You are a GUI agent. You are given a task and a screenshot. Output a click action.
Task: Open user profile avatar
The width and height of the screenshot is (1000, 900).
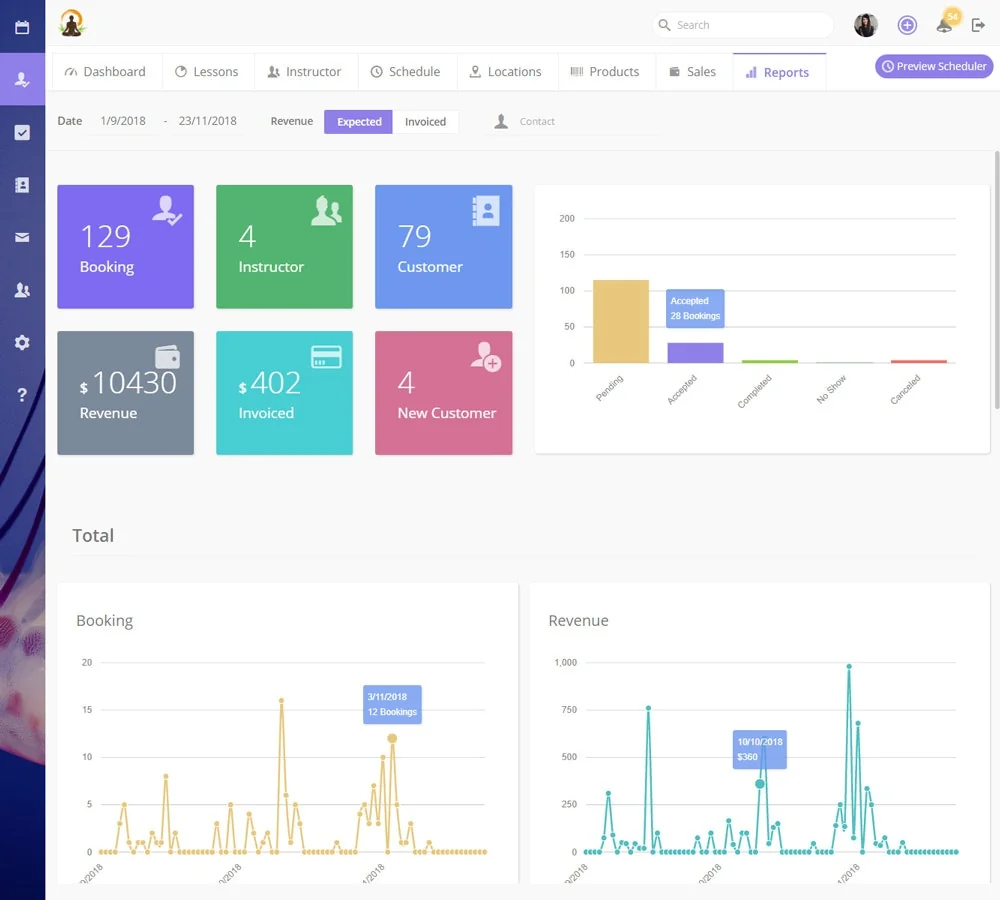point(866,25)
